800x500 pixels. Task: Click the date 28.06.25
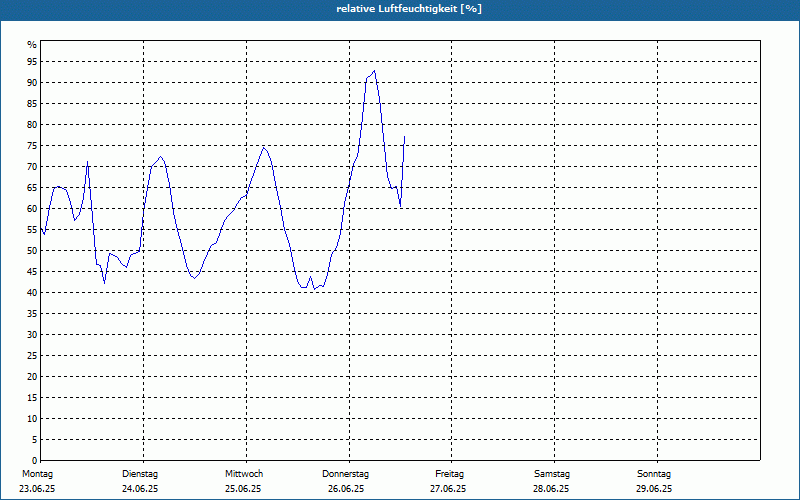(551, 489)
